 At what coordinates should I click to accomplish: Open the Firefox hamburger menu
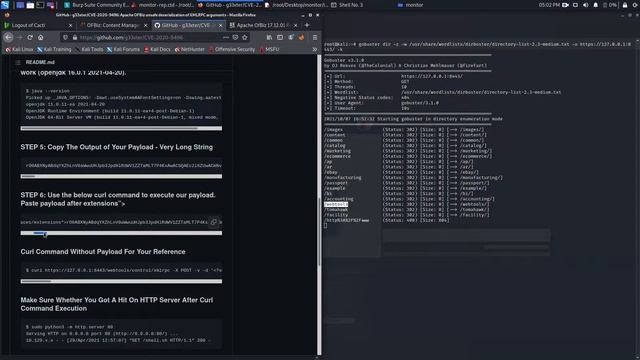coord(315,37)
